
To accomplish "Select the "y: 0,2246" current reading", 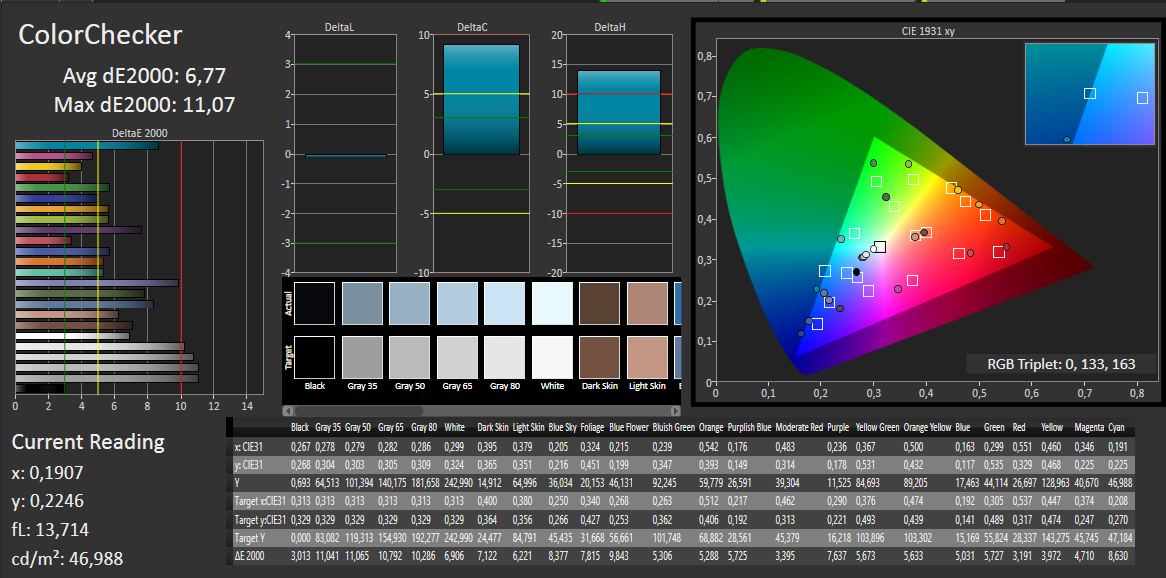I will click(x=48, y=502).
